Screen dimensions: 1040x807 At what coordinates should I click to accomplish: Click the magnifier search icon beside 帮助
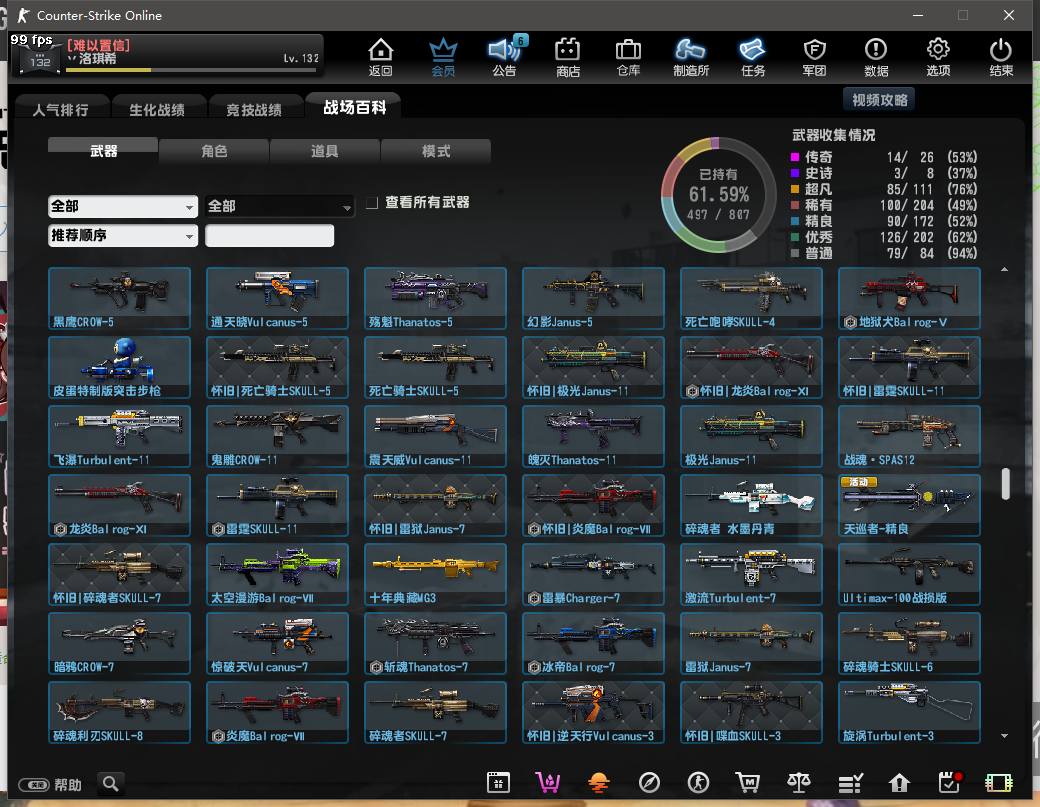tap(111, 784)
